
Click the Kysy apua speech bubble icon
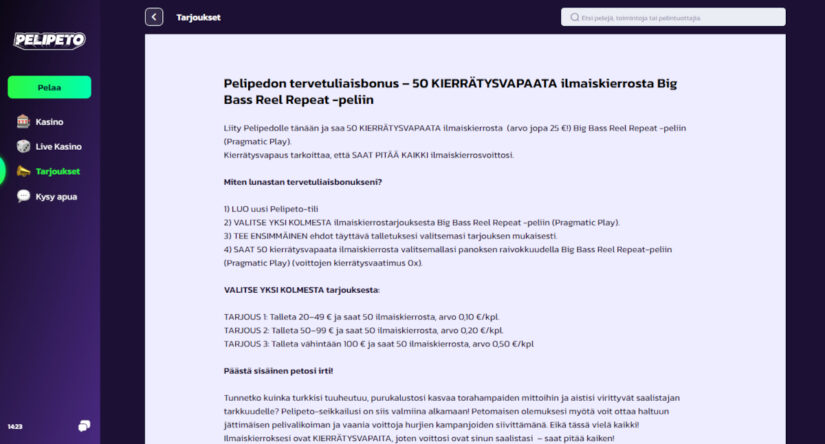pyautogui.click(x=23, y=196)
